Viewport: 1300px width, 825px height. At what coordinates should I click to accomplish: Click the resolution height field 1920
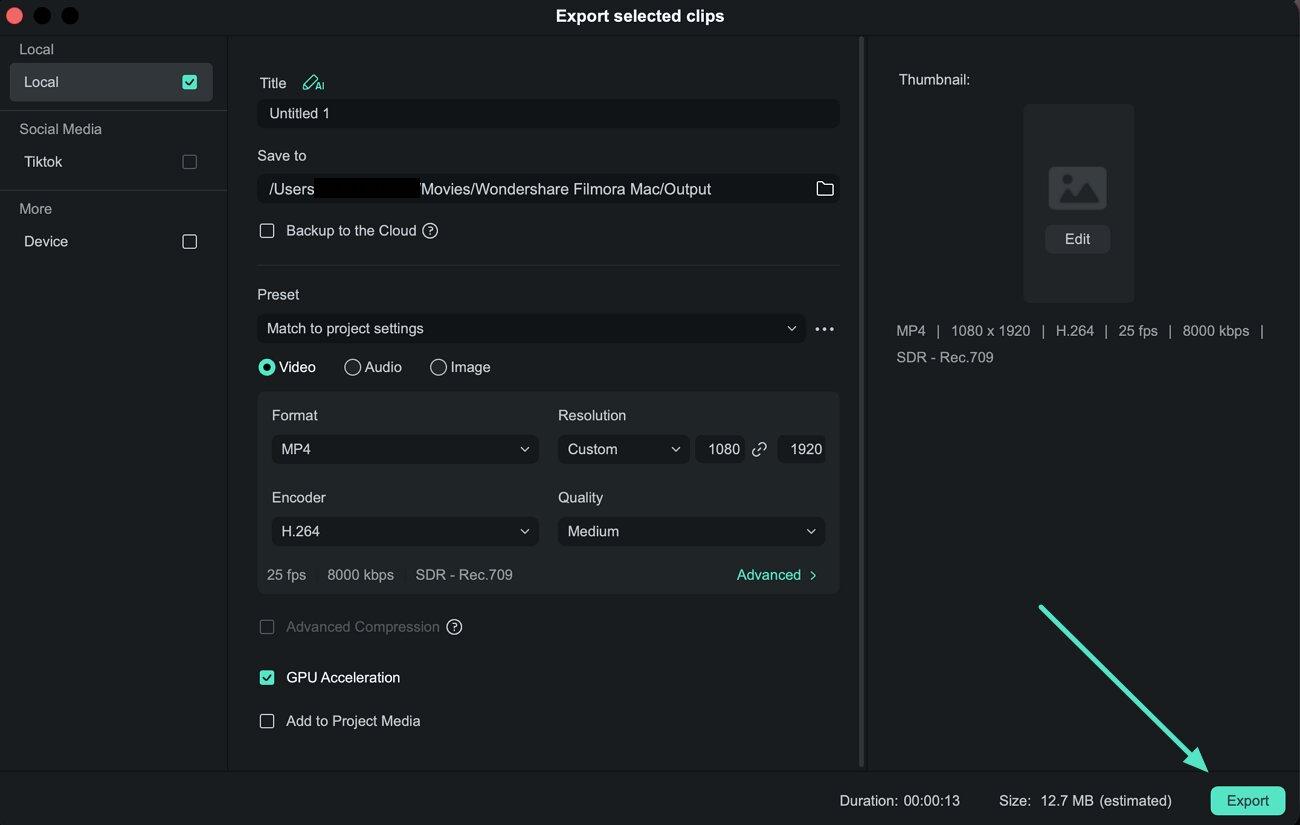coord(804,450)
